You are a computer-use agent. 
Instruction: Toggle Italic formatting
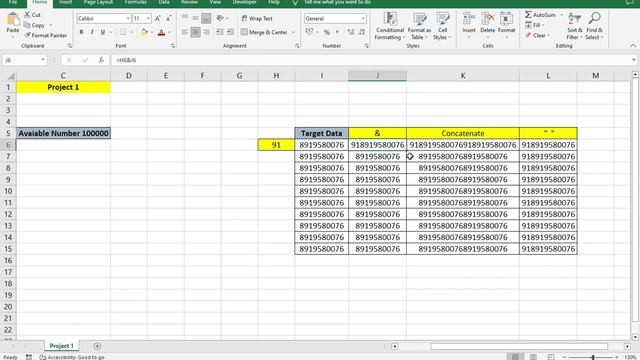[92, 32]
